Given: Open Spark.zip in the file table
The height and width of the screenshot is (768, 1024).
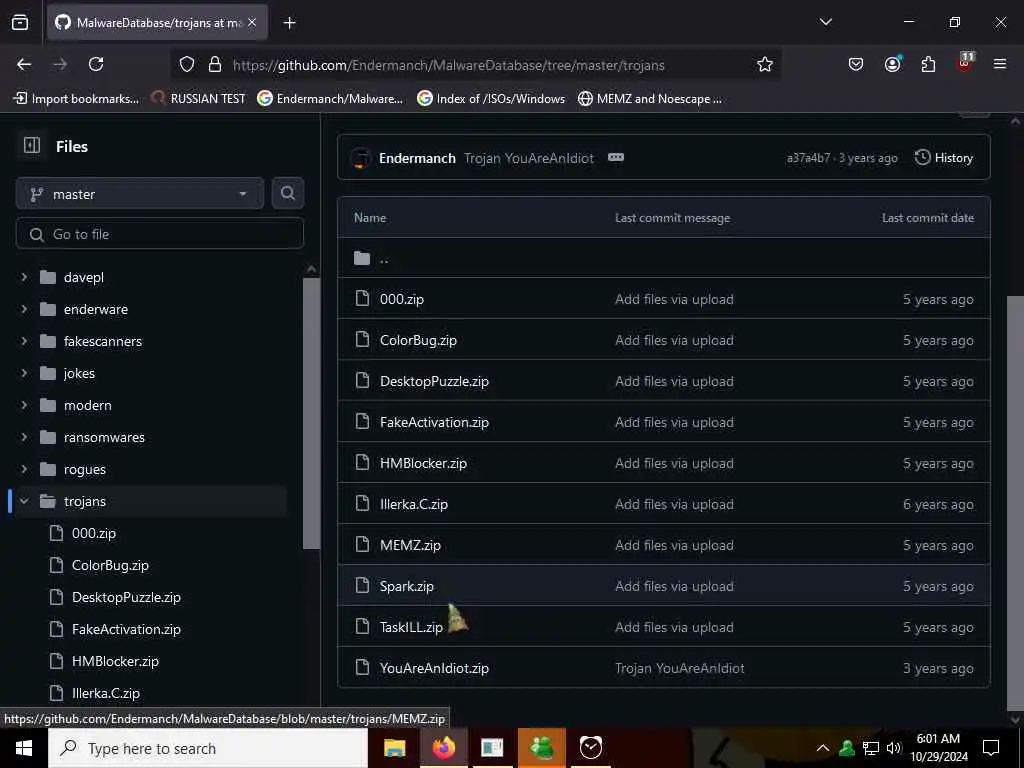Looking at the screenshot, I should pos(406,586).
